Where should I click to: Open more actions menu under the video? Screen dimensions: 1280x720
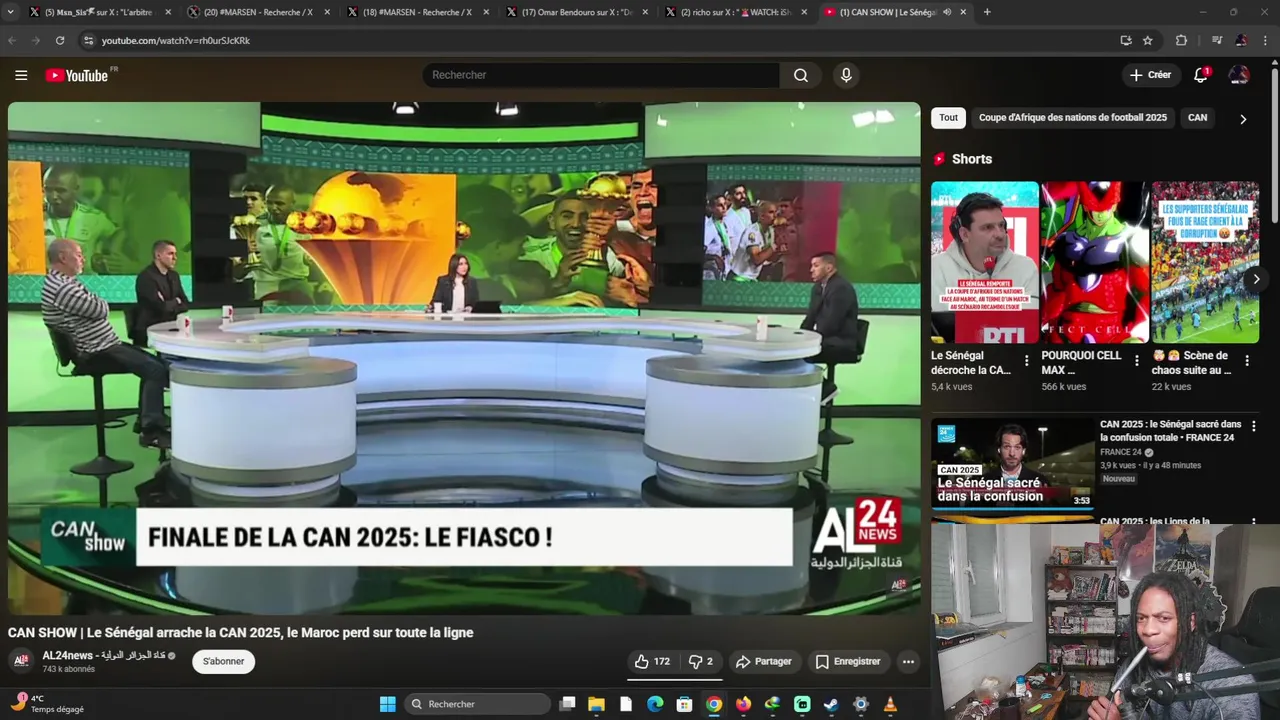pos(908,661)
